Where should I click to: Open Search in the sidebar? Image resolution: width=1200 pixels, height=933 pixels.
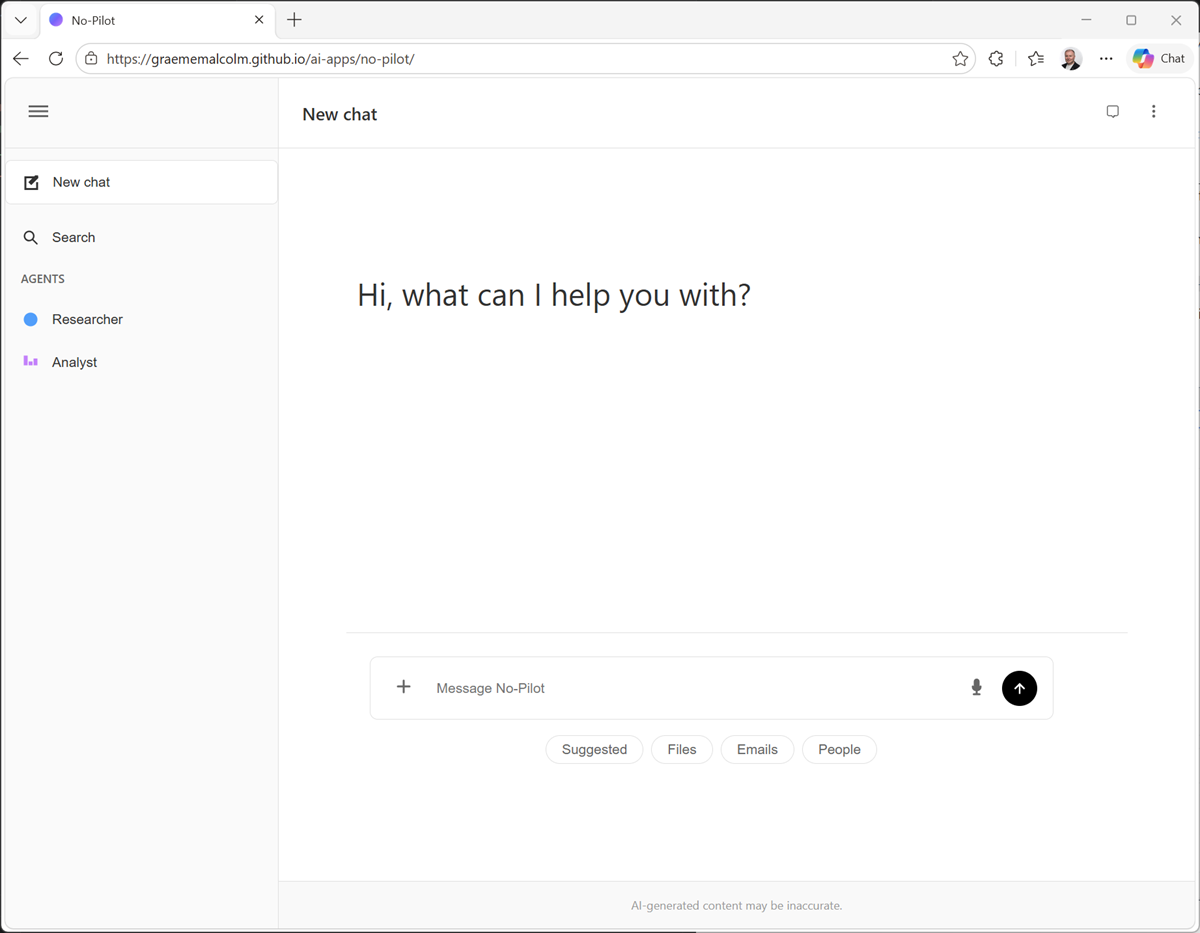(142, 237)
